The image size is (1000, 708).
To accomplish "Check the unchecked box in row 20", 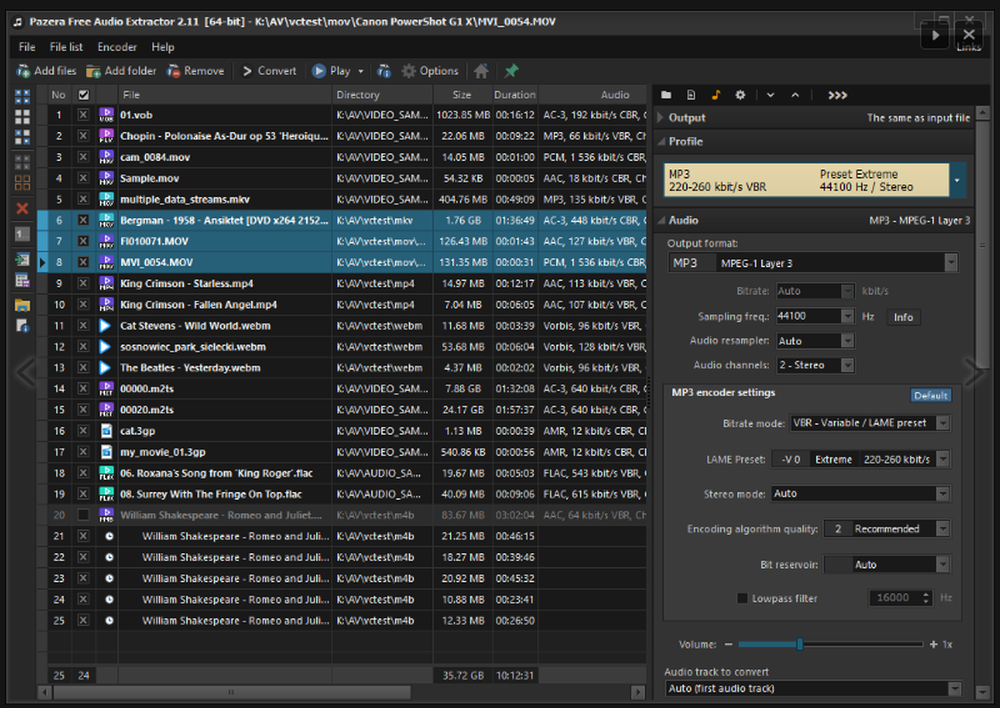I will (84, 515).
